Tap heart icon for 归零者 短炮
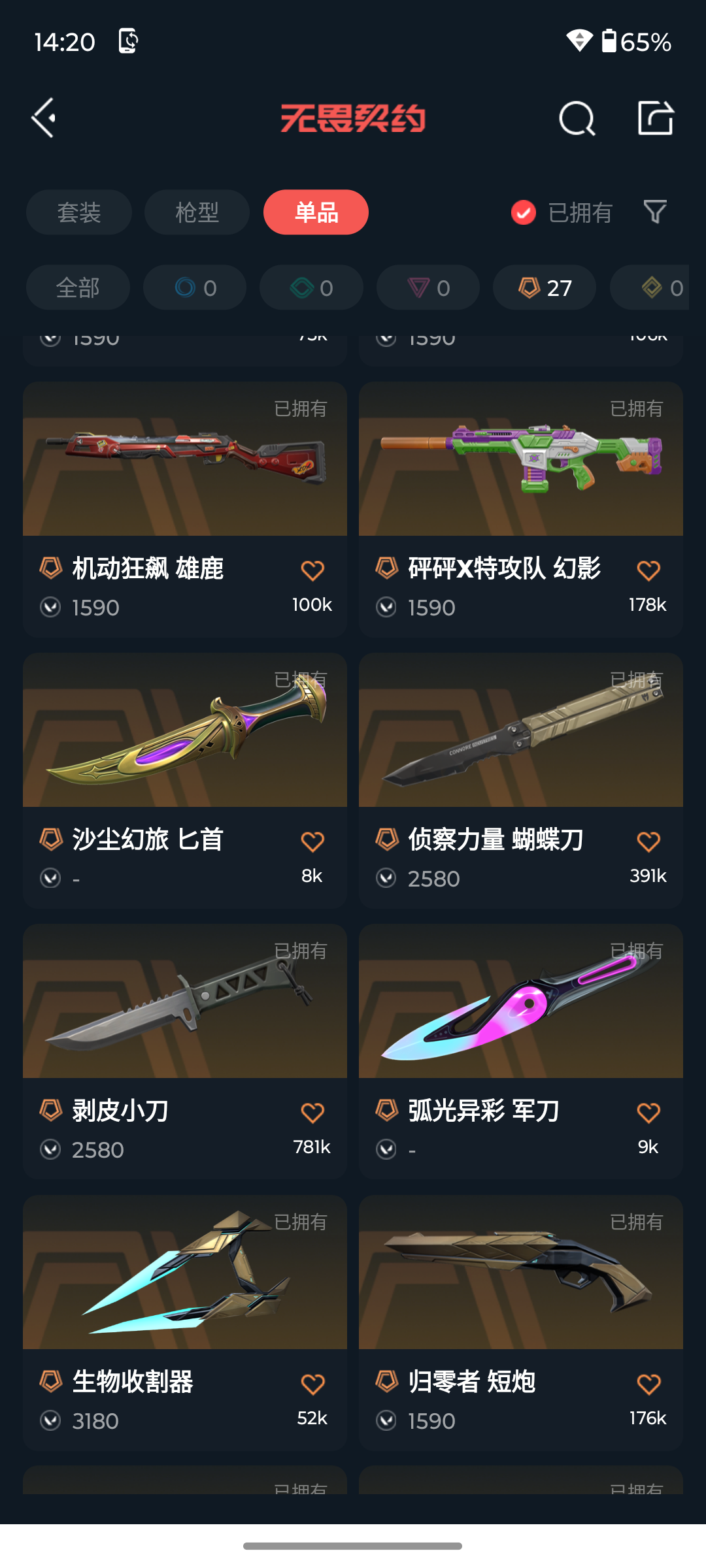 pyautogui.click(x=648, y=1384)
